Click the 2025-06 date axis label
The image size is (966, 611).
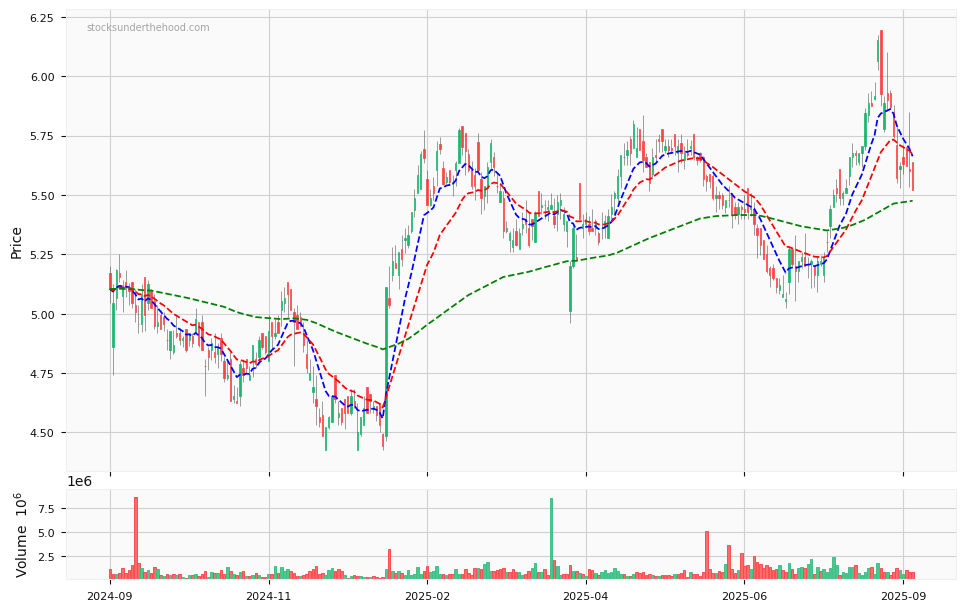point(744,596)
